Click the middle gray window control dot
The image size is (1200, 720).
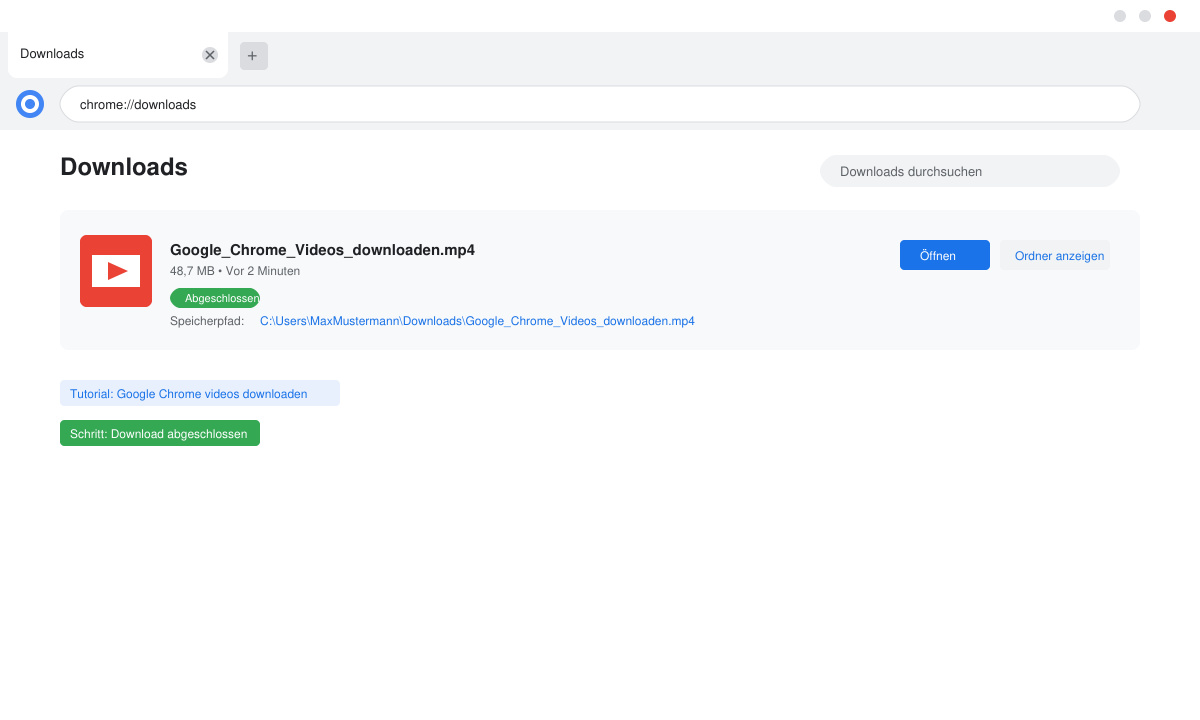point(1145,16)
